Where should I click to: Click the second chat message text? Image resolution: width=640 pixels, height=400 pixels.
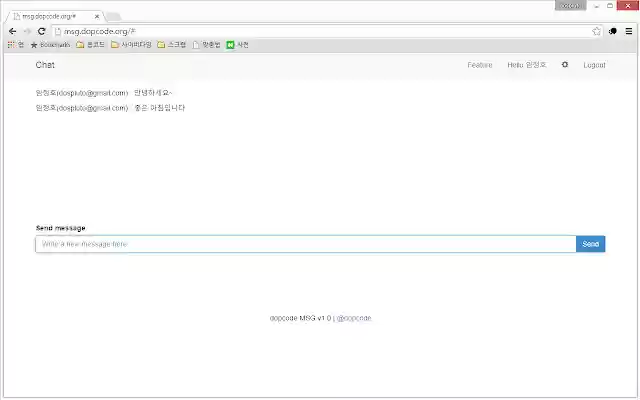click(x=160, y=108)
